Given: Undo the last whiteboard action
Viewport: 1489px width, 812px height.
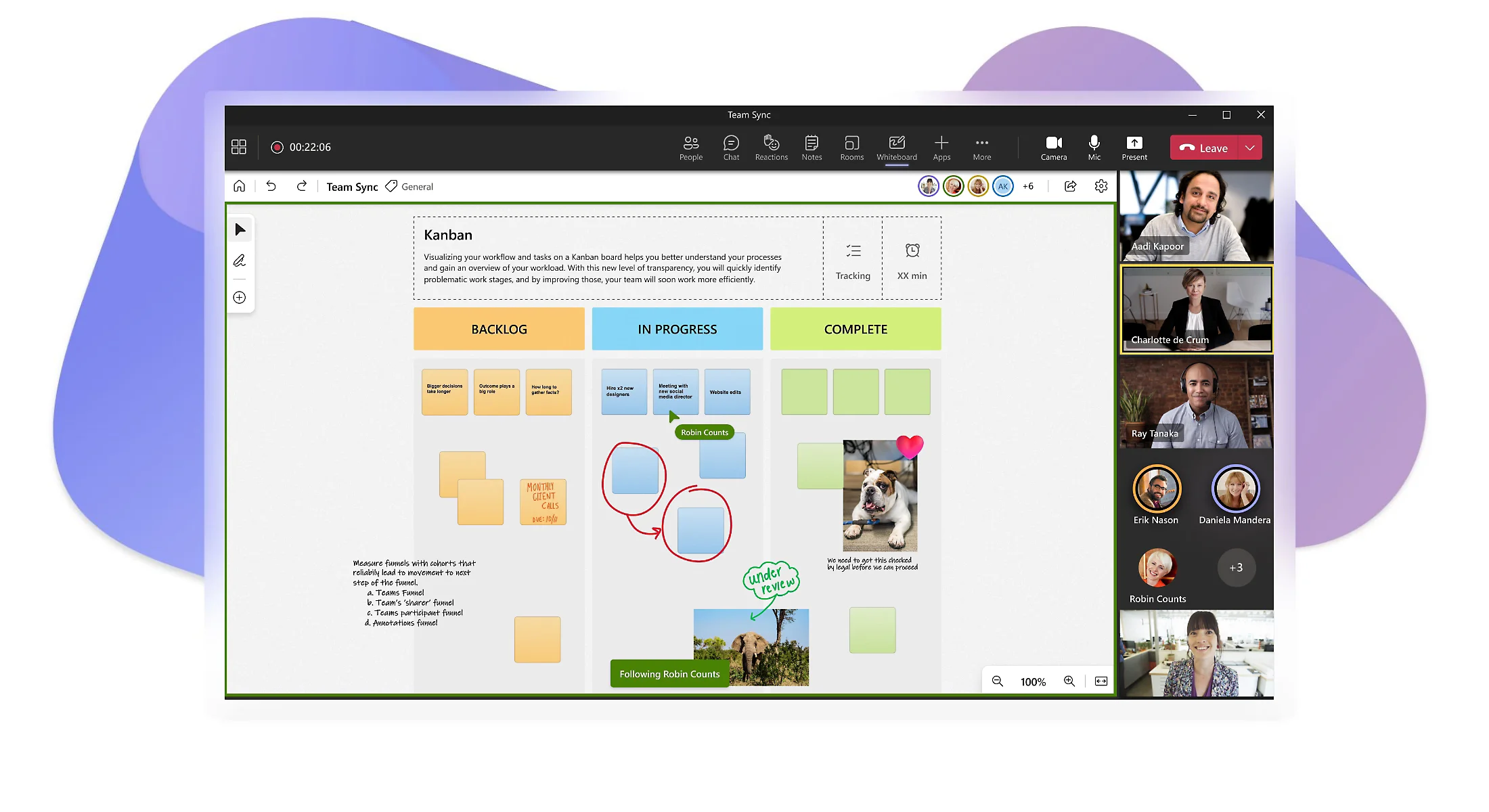Looking at the screenshot, I should point(271,186).
